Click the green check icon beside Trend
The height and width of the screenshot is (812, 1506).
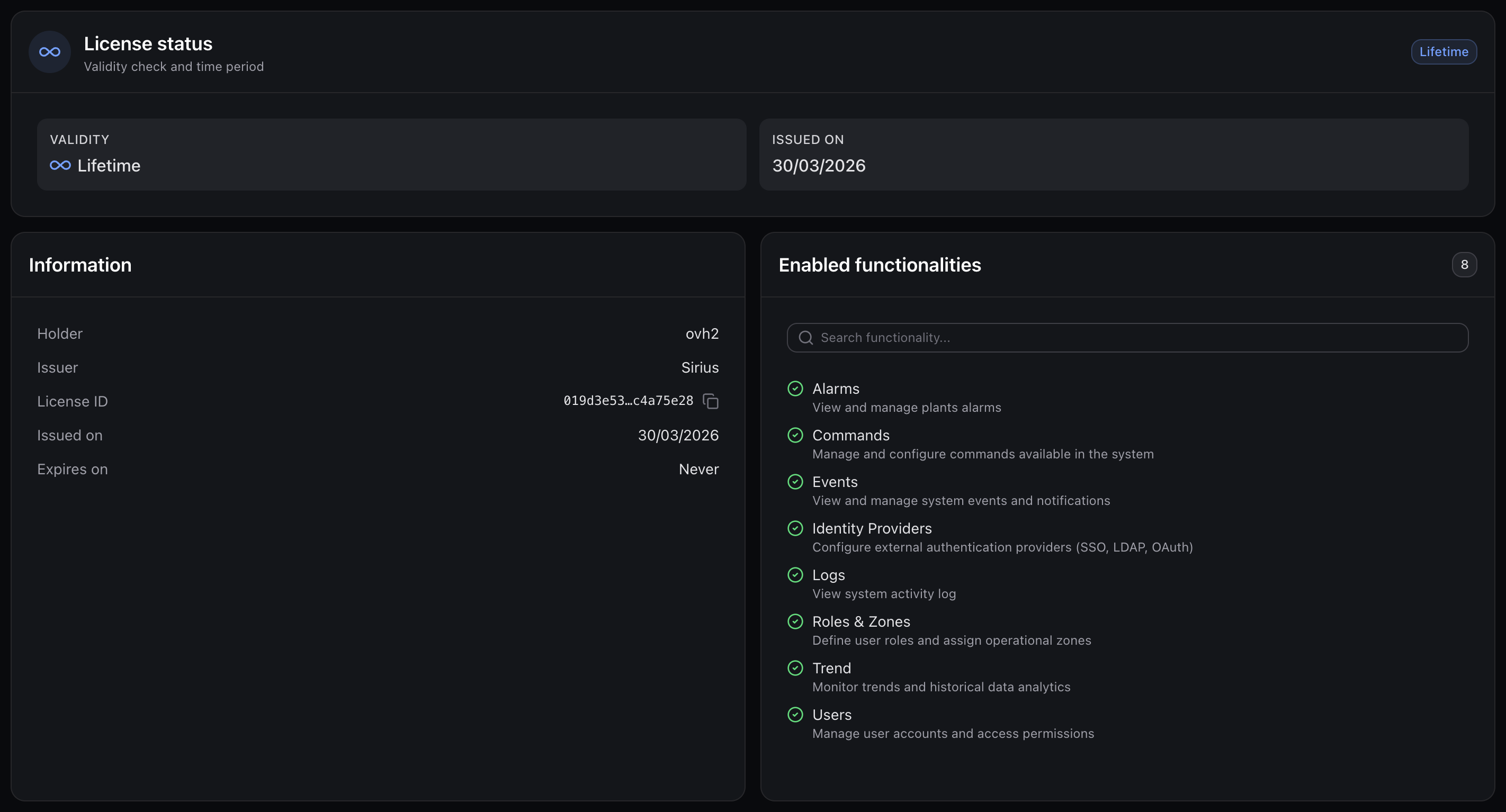click(795, 667)
